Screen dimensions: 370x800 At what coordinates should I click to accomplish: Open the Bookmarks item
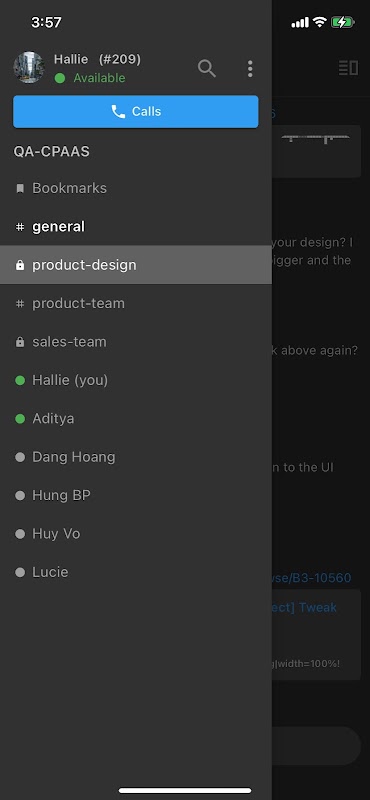136,188
